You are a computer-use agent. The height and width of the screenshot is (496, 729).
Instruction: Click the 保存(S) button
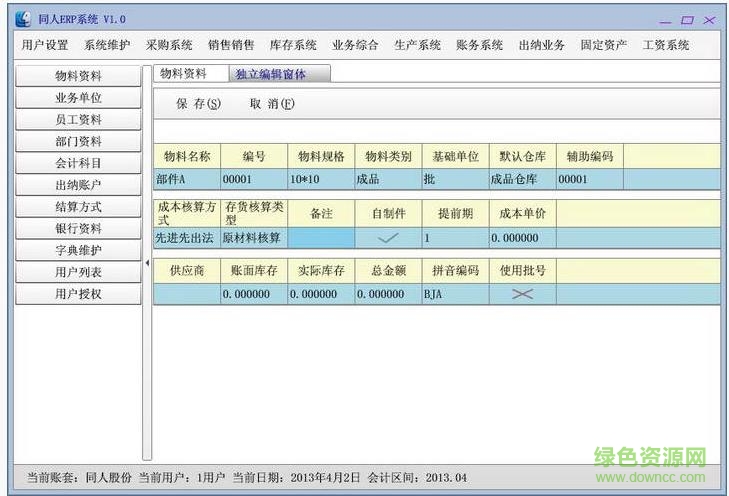(x=199, y=104)
